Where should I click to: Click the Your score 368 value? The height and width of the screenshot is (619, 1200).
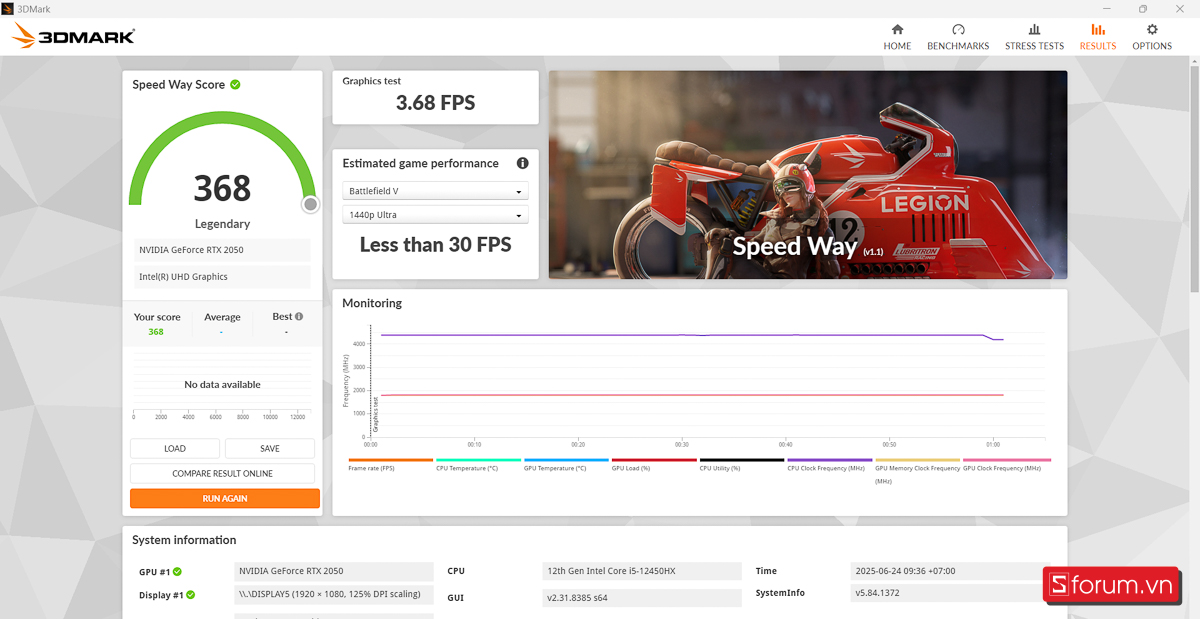click(156, 332)
